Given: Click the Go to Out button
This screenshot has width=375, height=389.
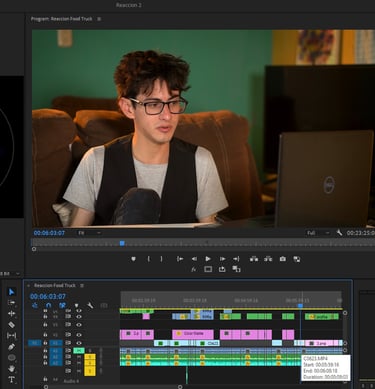Looking at the screenshot, I should point(236,259).
